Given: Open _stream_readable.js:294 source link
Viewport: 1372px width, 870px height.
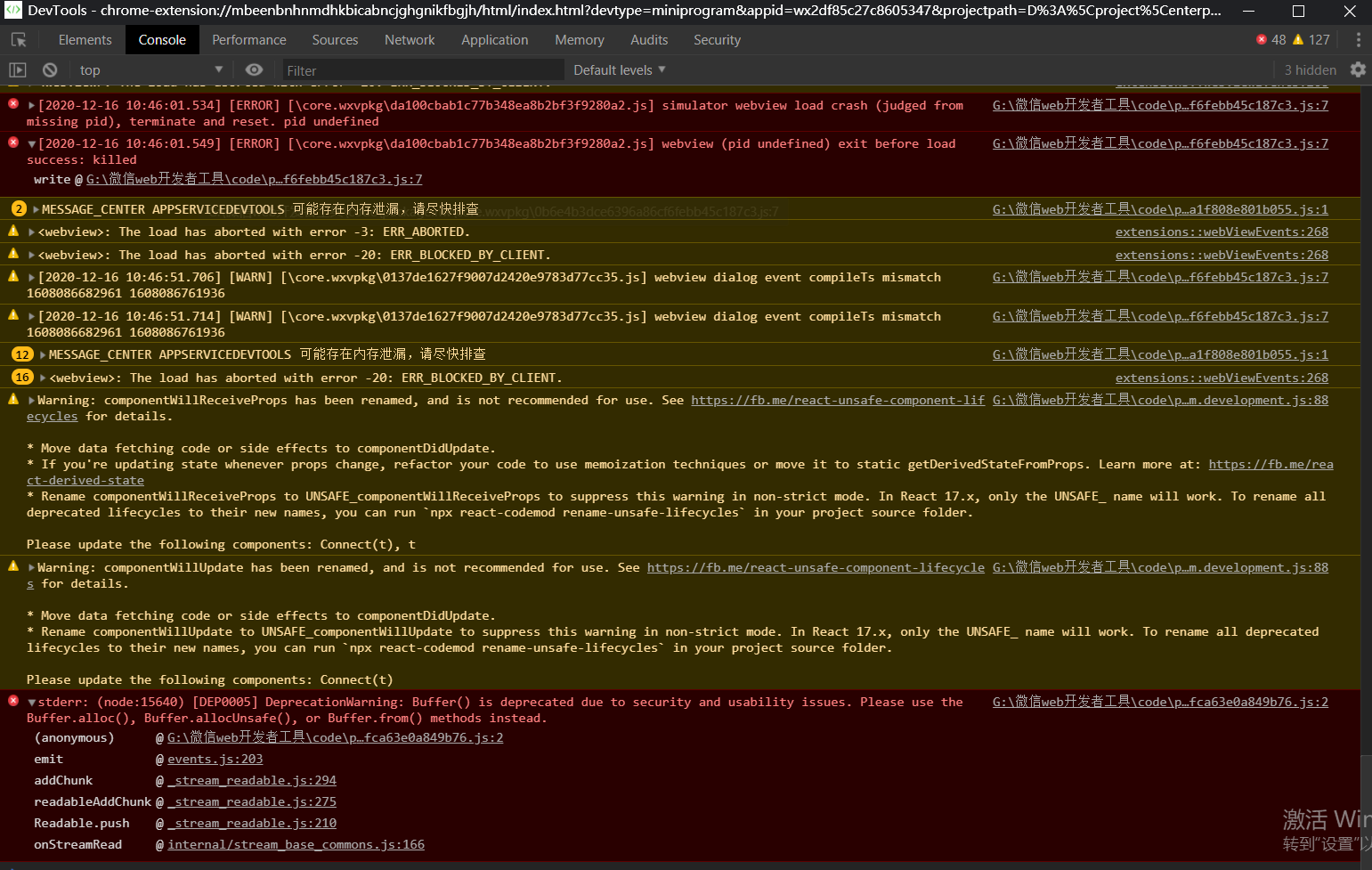Looking at the screenshot, I should (252, 780).
